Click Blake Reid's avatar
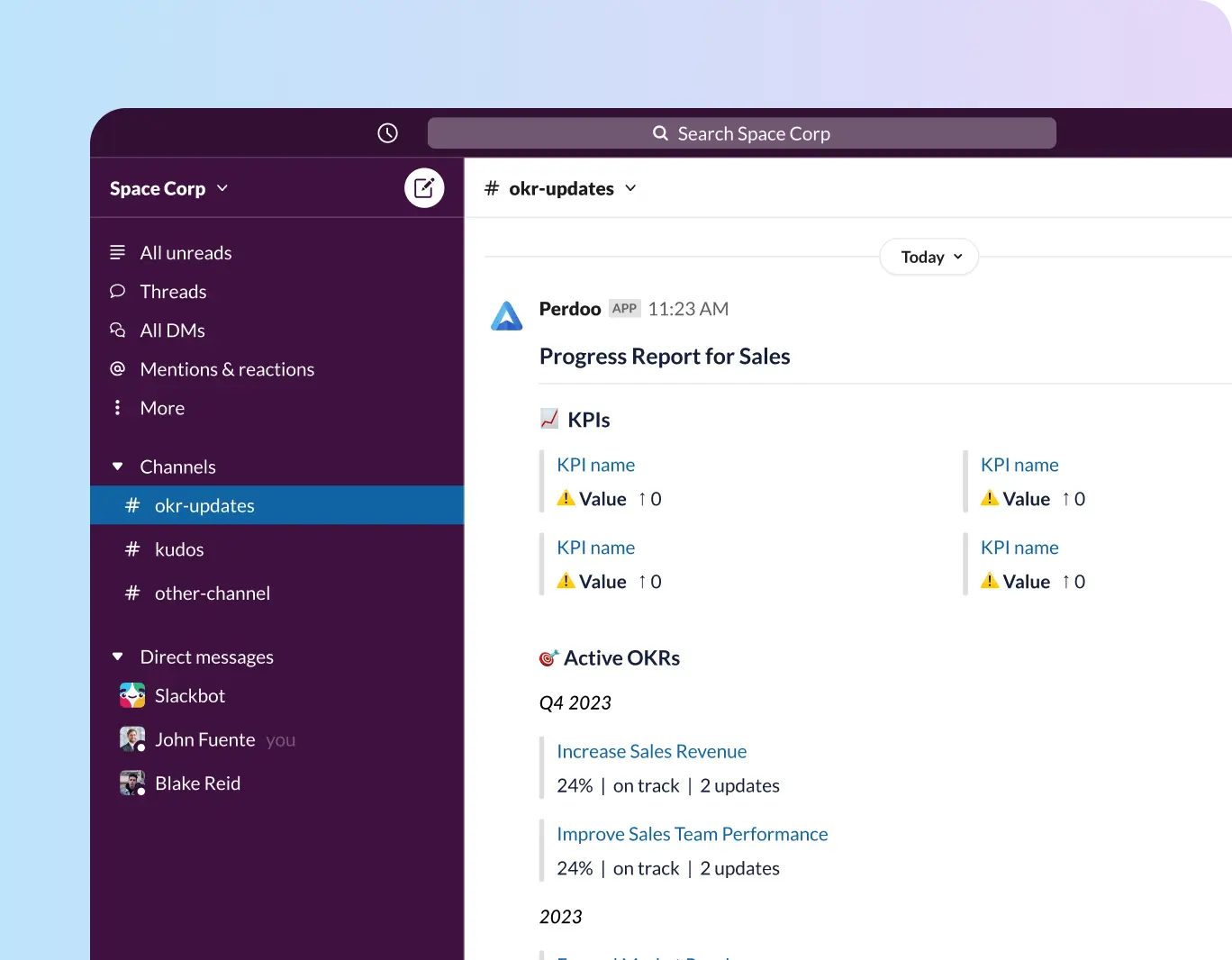 pos(132,783)
